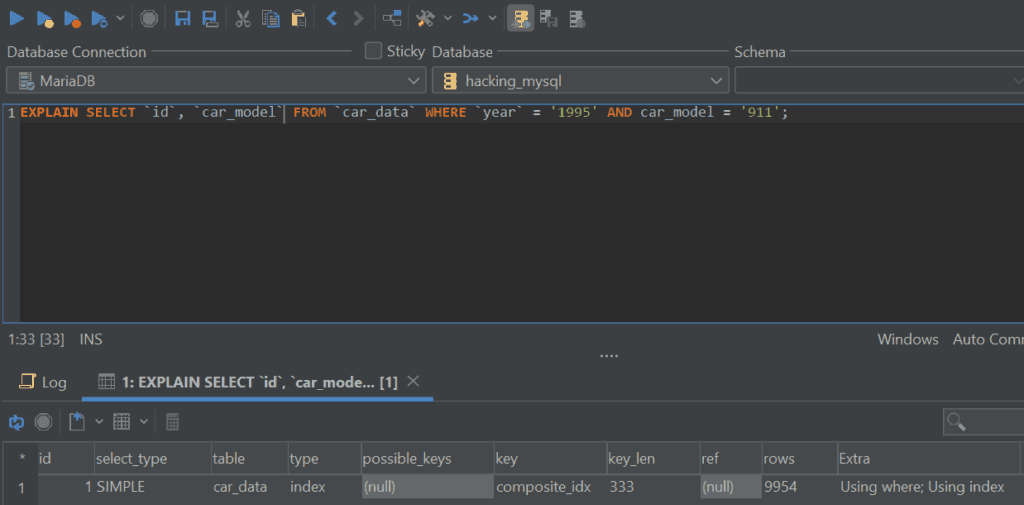1024x505 pixels.
Task: Click the key column header
Action: point(550,459)
